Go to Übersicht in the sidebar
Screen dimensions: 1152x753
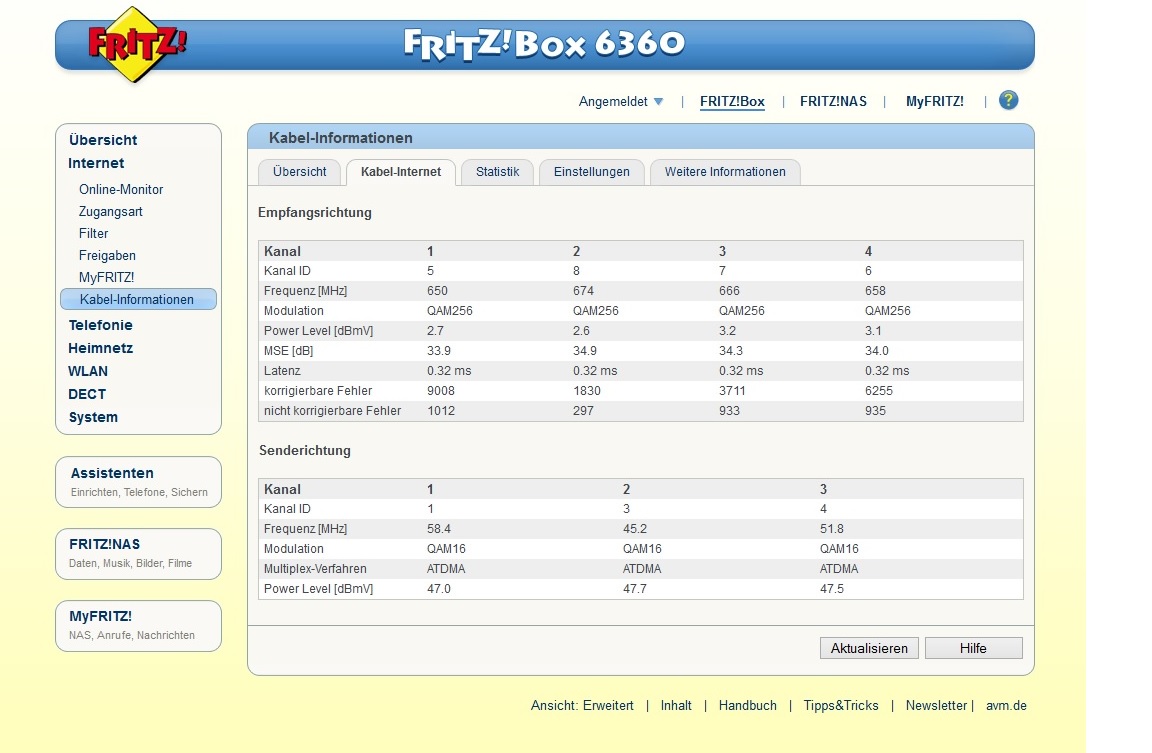103,140
